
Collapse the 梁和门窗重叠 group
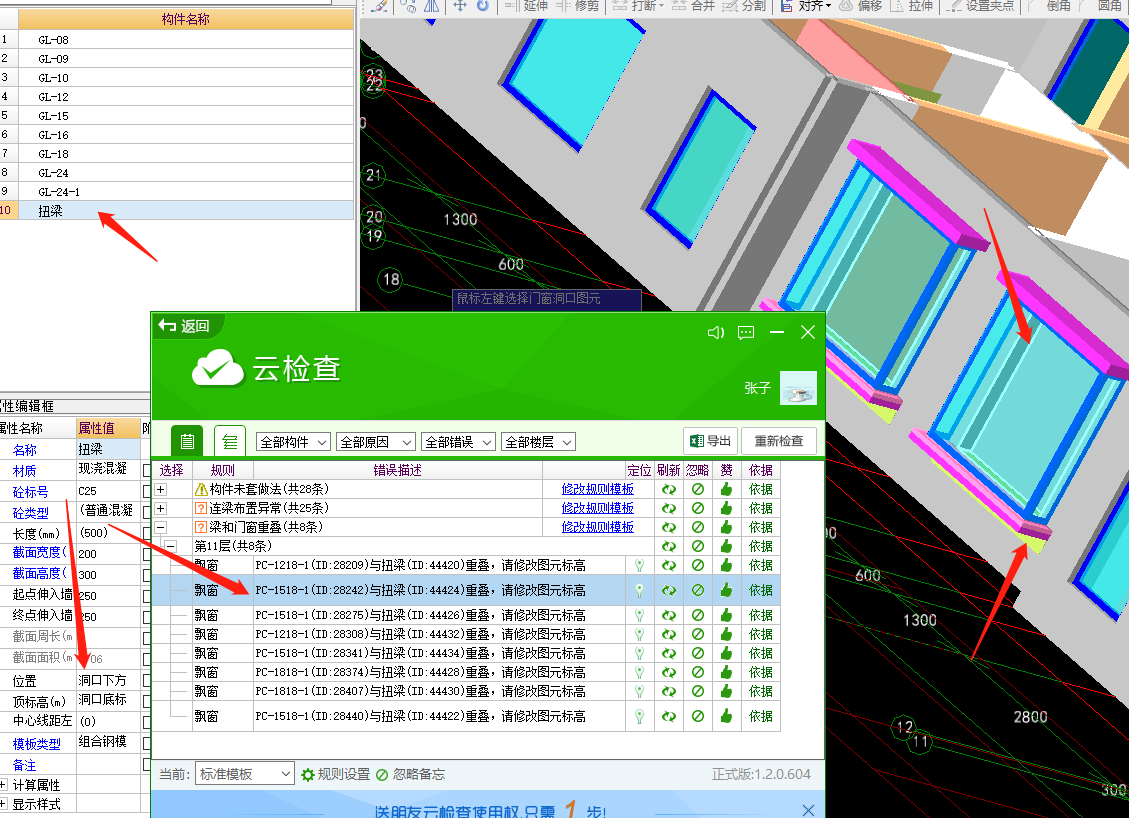pos(161,528)
